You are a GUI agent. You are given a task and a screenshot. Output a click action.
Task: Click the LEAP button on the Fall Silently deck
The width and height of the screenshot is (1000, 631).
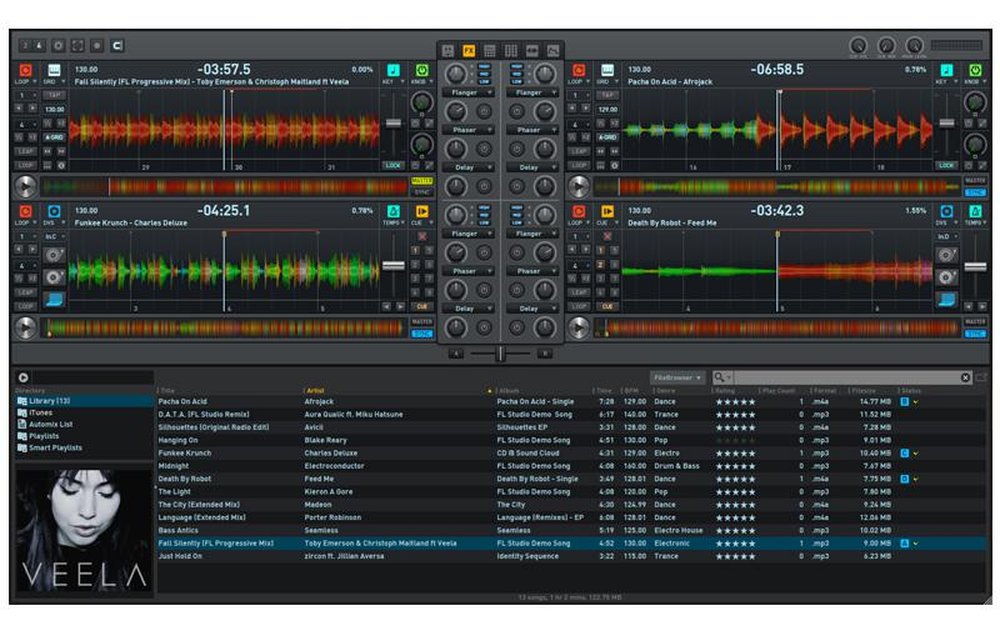(26, 152)
